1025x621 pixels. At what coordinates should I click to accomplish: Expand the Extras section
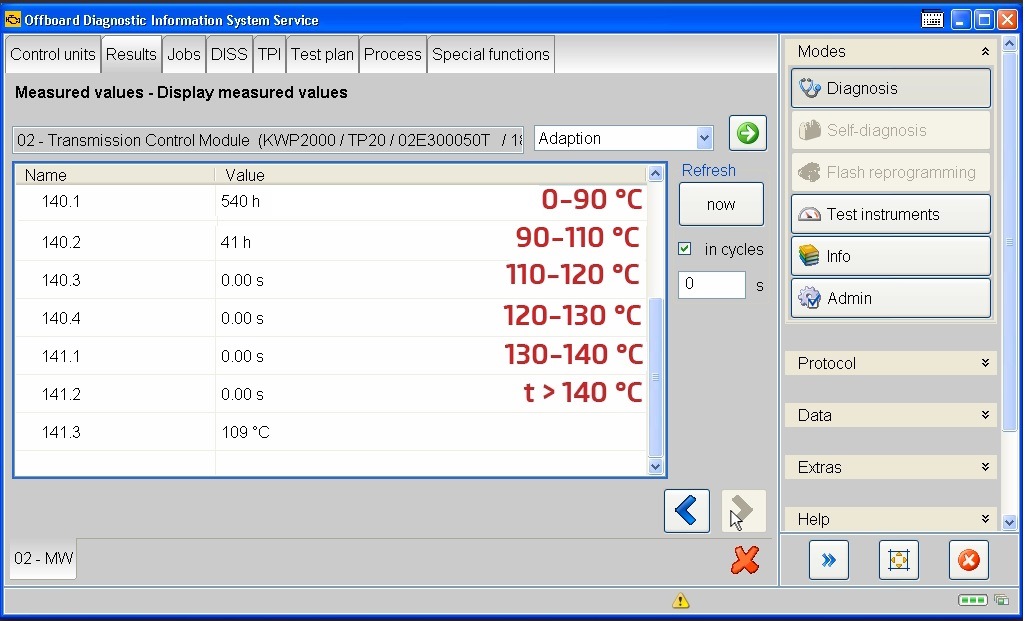pyautogui.click(x=890, y=467)
